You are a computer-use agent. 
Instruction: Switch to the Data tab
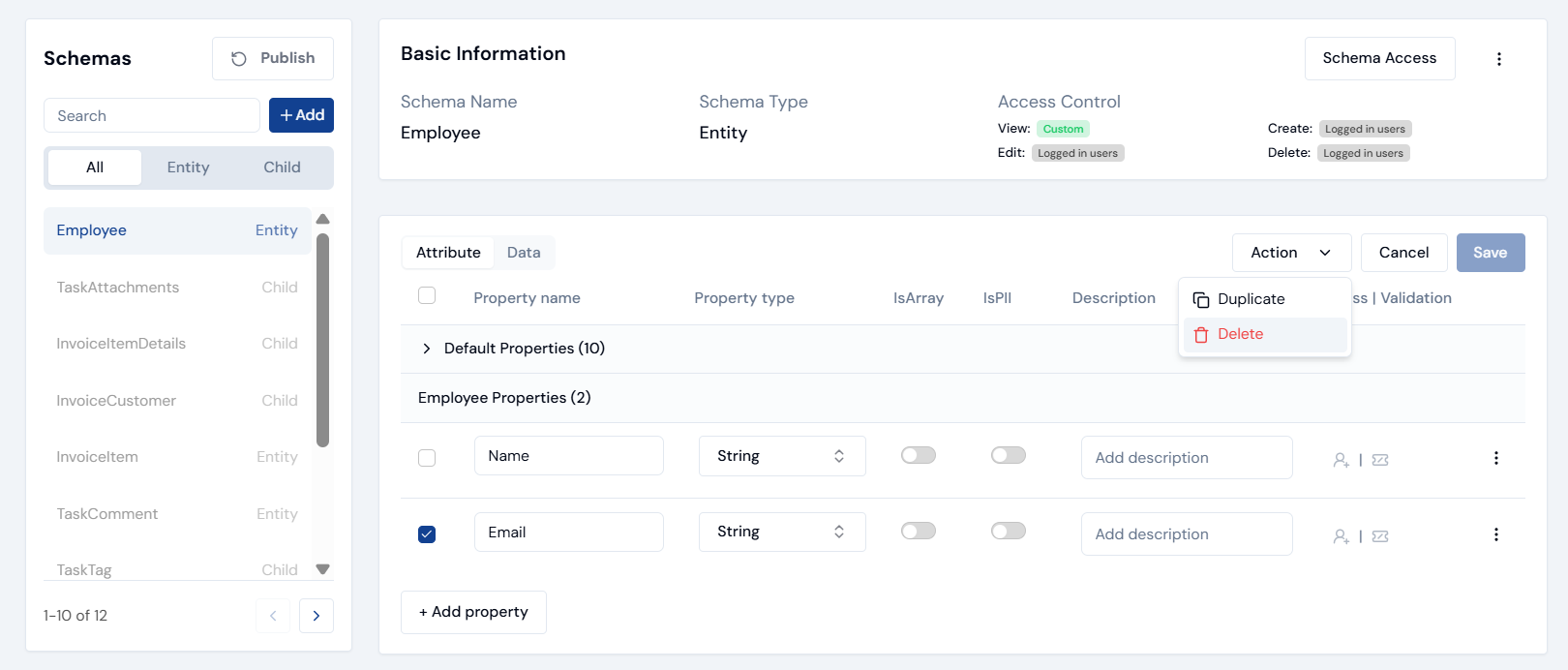524,253
